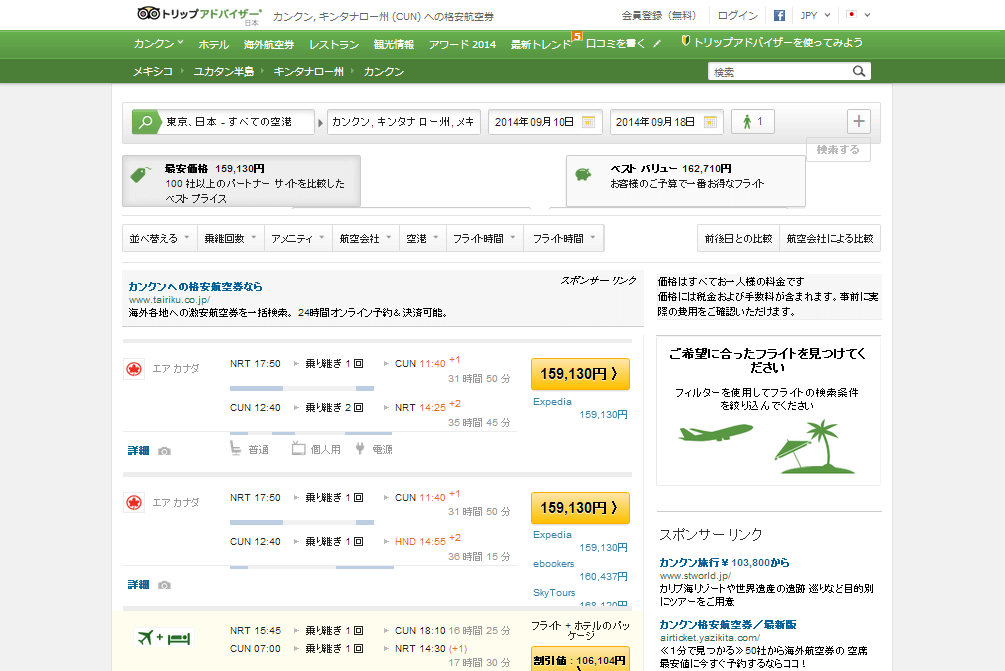
Task: Open the return date calendar icon
Action: [710, 122]
